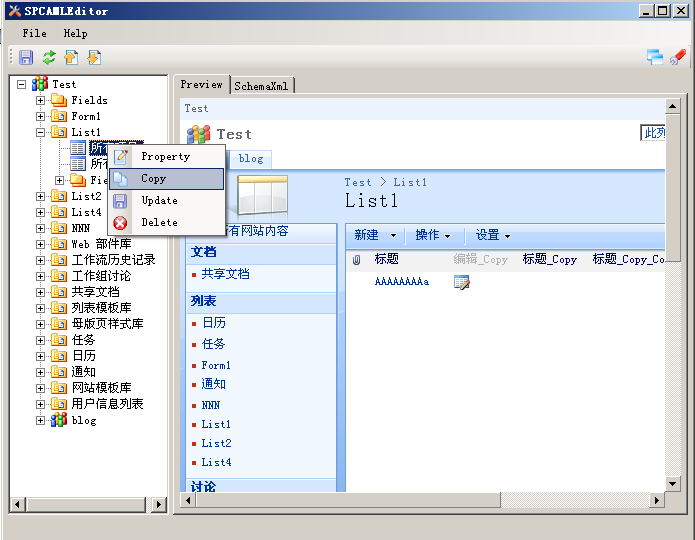Expand the NNN node

coord(40,228)
